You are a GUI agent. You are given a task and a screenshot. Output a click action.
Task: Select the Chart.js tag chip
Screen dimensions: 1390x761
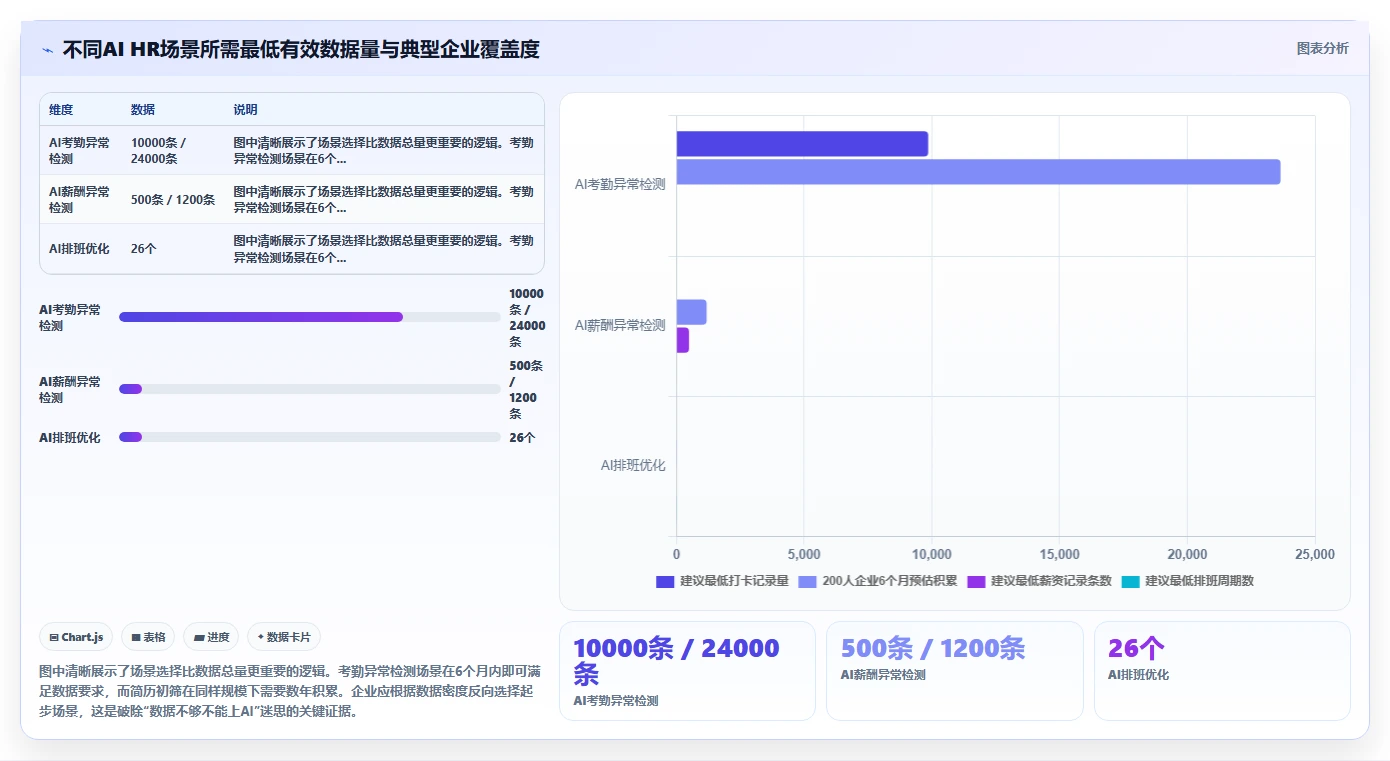click(x=76, y=637)
